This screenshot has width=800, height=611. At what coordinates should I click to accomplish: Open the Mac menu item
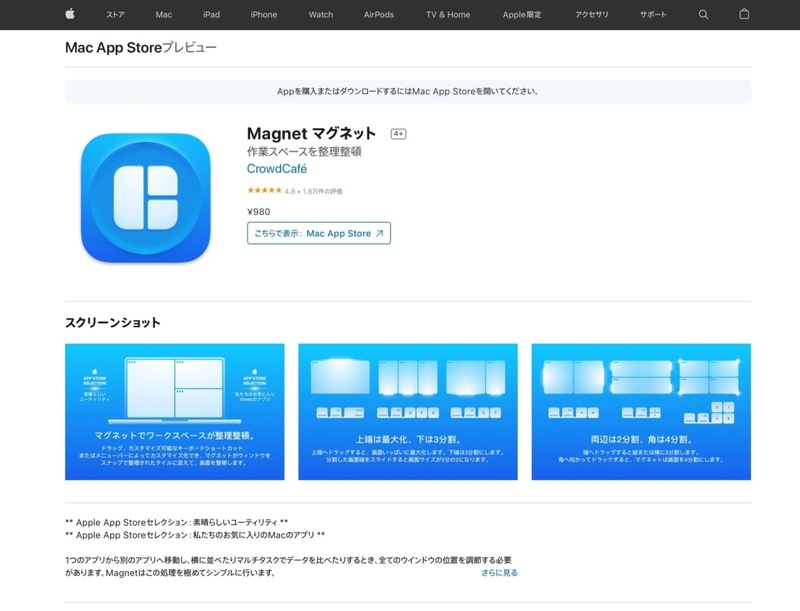click(163, 15)
